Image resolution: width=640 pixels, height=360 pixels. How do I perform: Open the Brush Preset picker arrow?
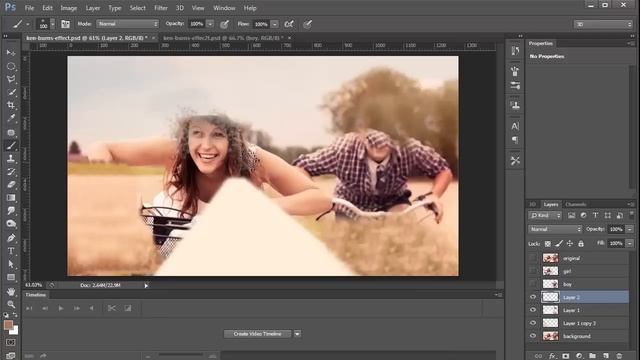(52, 24)
